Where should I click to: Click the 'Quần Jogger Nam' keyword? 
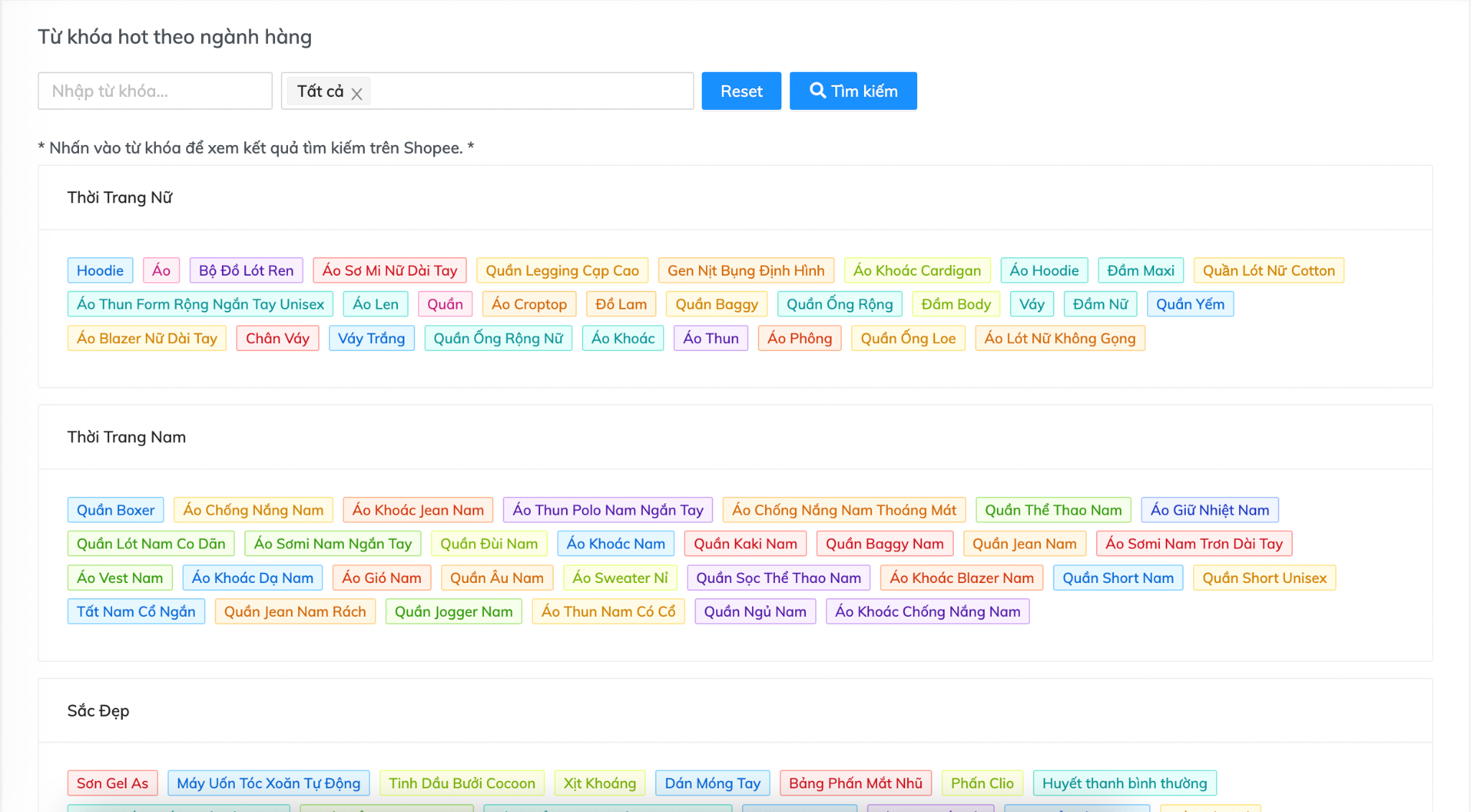click(x=453, y=612)
